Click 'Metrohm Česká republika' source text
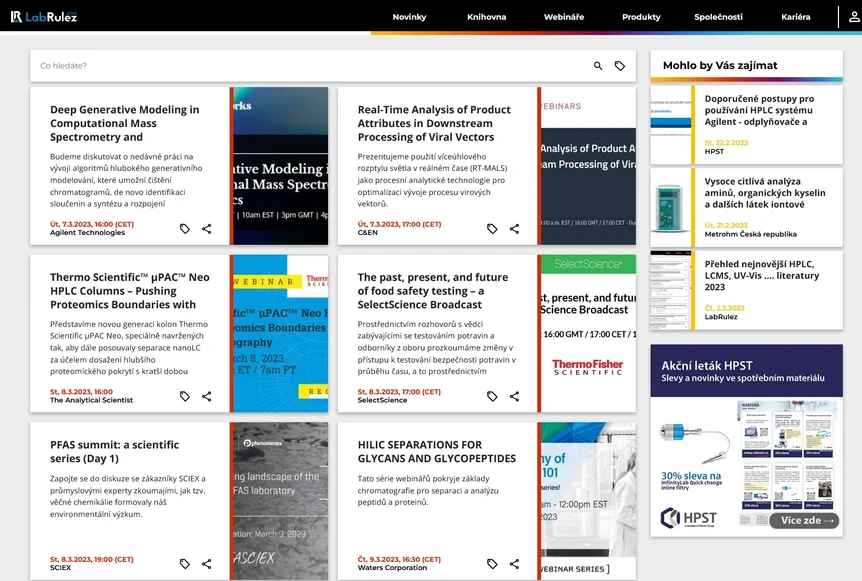Viewport: 862px width, 581px height. 750,234
